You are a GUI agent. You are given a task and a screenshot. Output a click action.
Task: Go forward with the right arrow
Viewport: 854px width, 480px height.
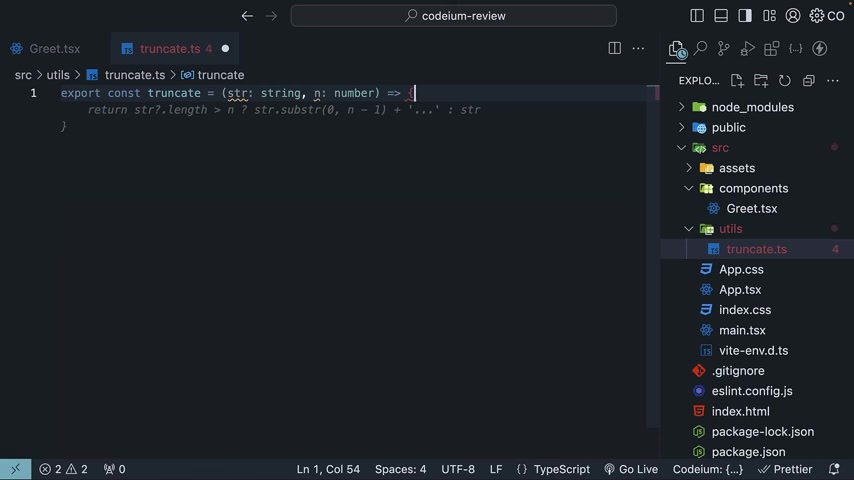click(x=271, y=16)
